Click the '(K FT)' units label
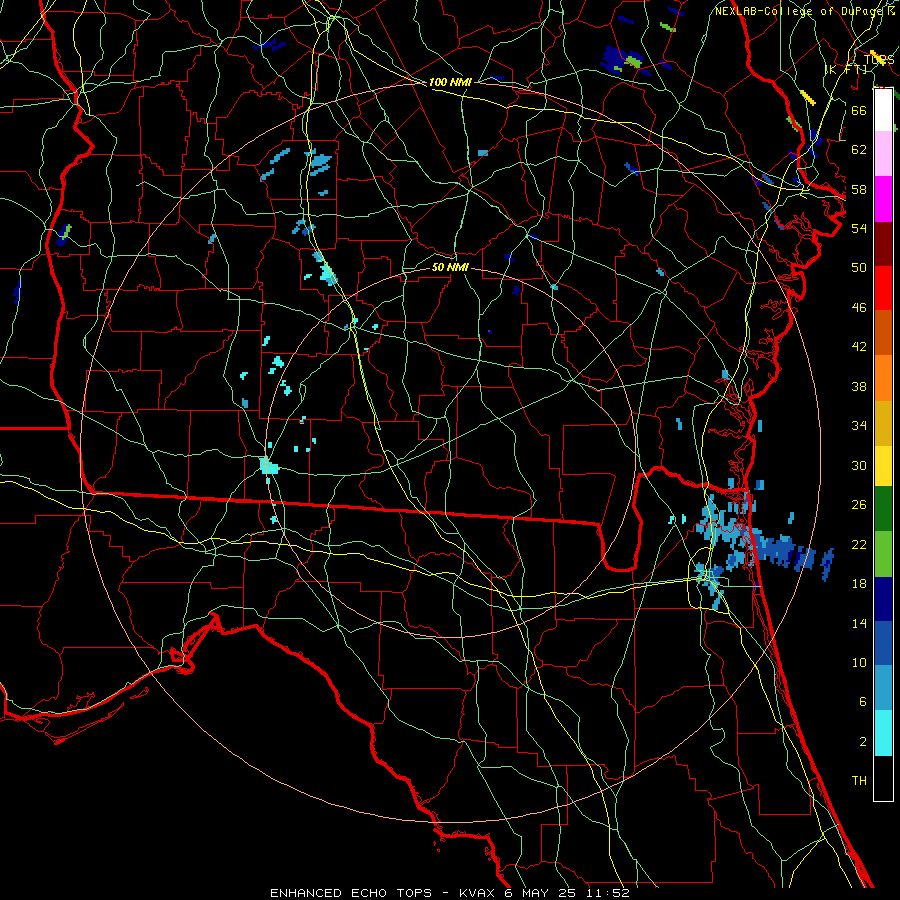Image resolution: width=900 pixels, height=900 pixels. pyautogui.click(x=846, y=69)
